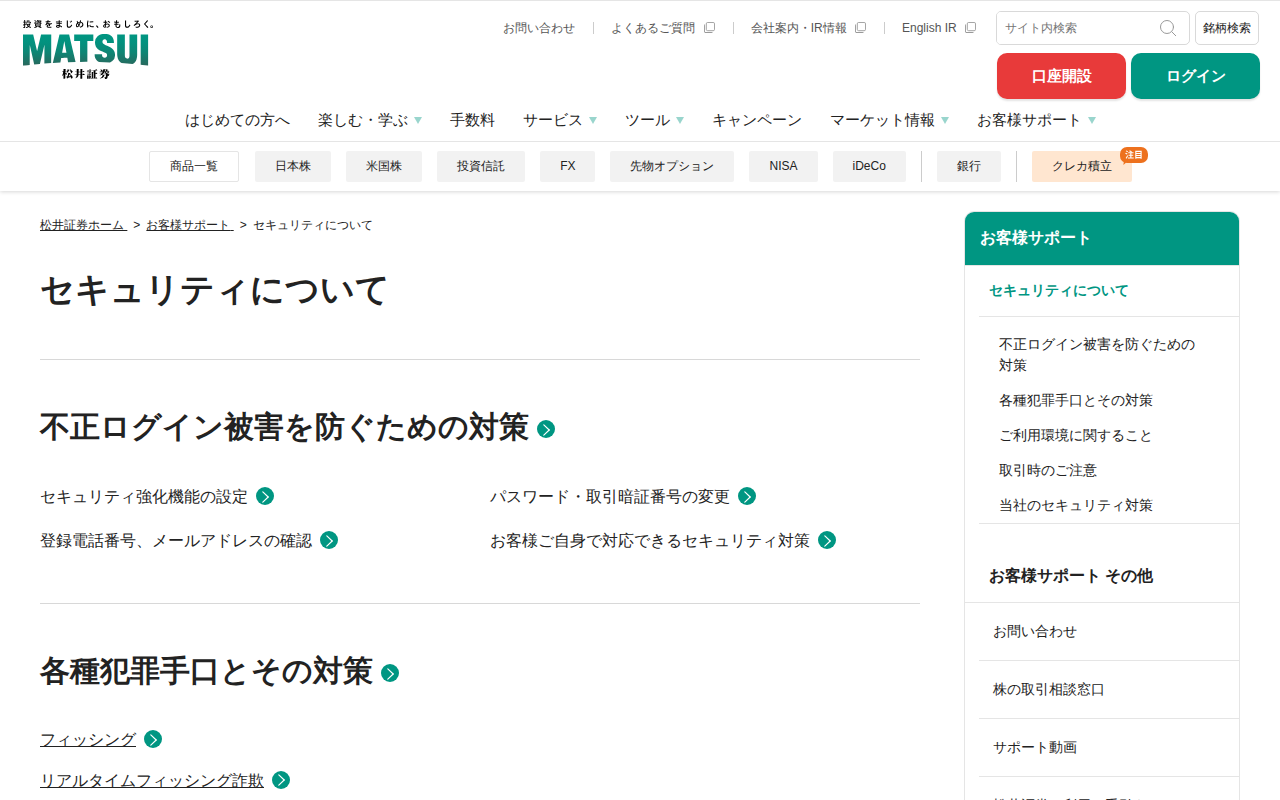1280x800 pixels.
Task: Open the お問い合わせ header link
Action: point(539,28)
